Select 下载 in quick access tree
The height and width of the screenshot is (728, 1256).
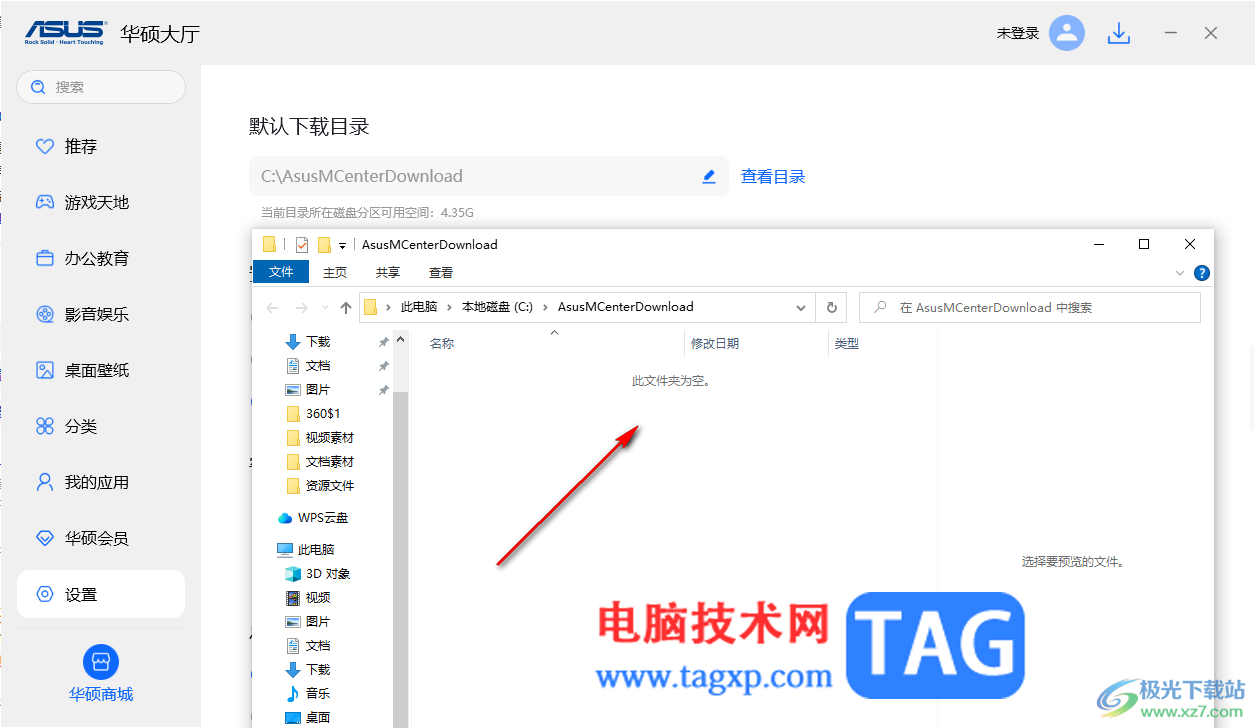tap(318, 342)
